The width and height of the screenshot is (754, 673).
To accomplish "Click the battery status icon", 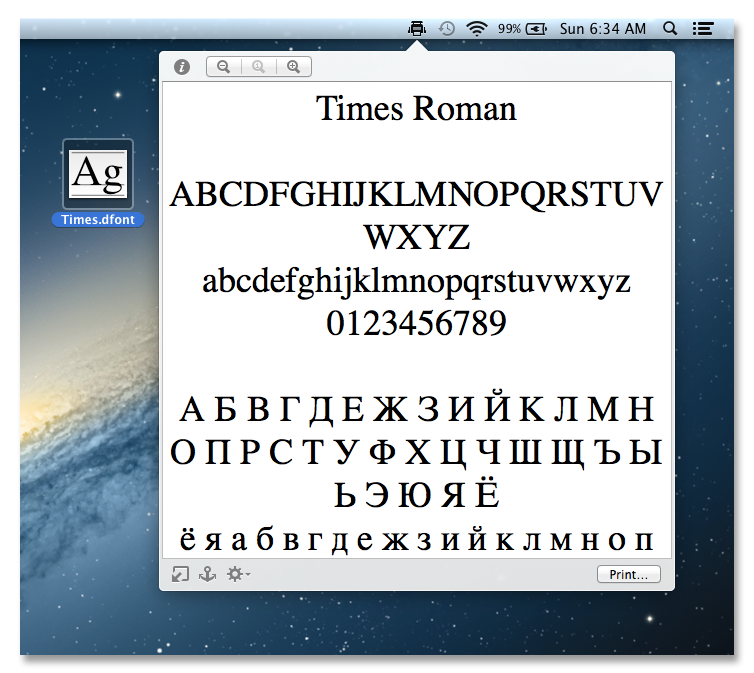I will (536, 29).
